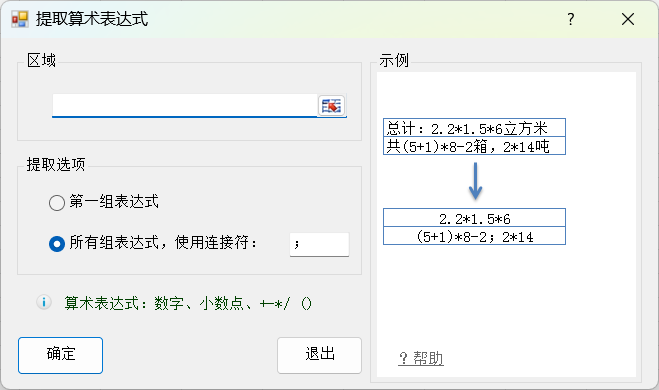
Task: Click the blue info icon before the hint text
Action: click(x=44, y=302)
